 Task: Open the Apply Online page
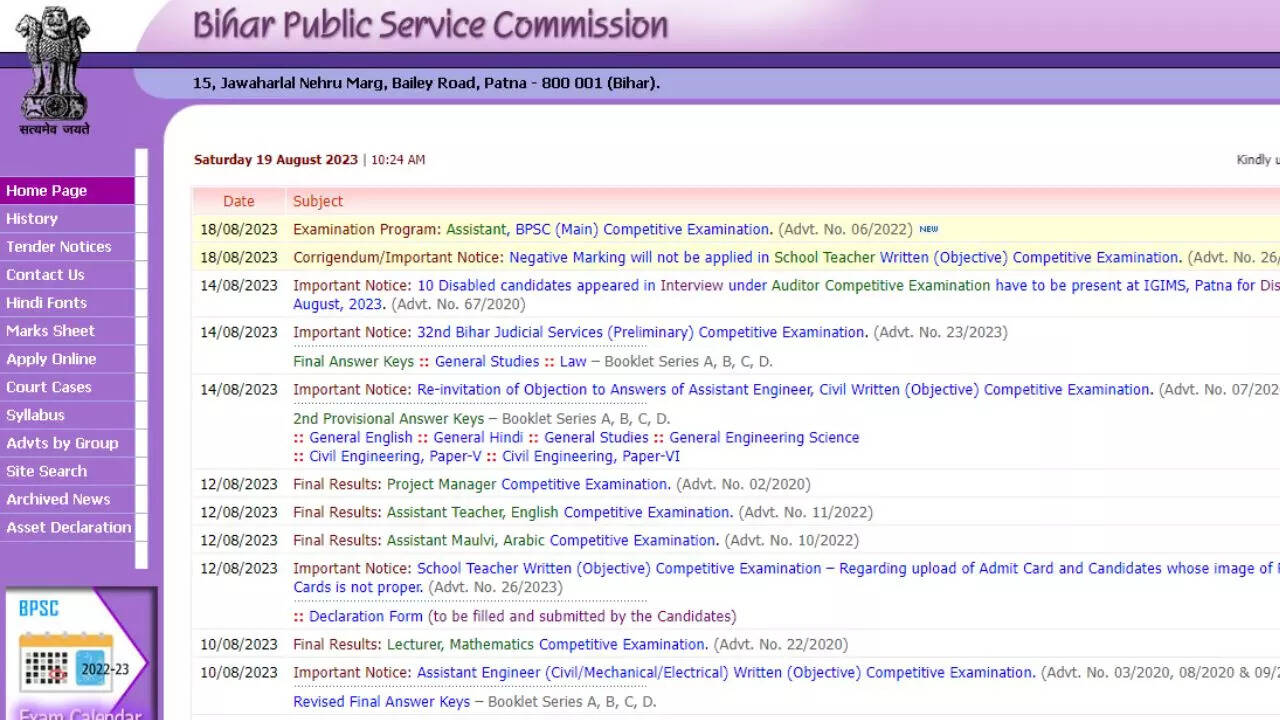pos(52,359)
